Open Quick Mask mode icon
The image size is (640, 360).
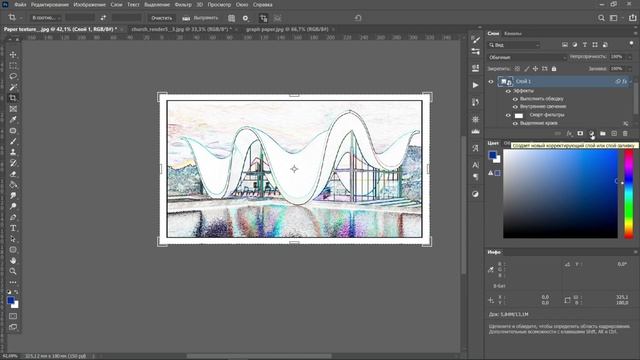[x=13, y=316]
